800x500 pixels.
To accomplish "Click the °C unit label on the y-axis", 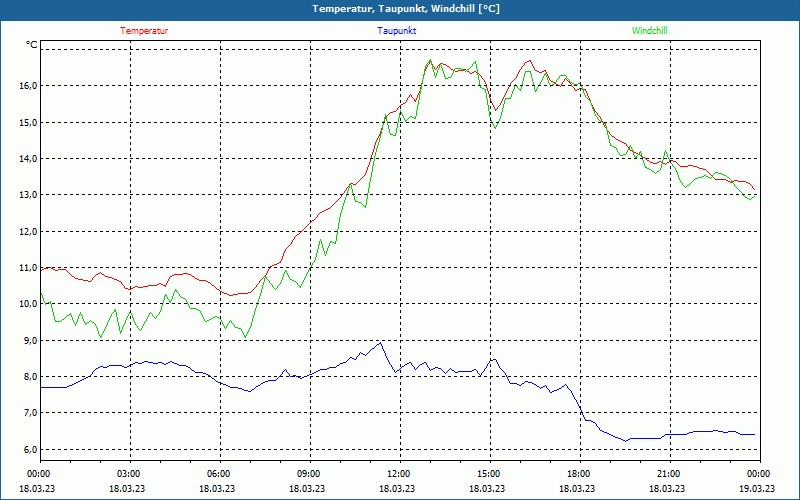I will tap(32, 45).
